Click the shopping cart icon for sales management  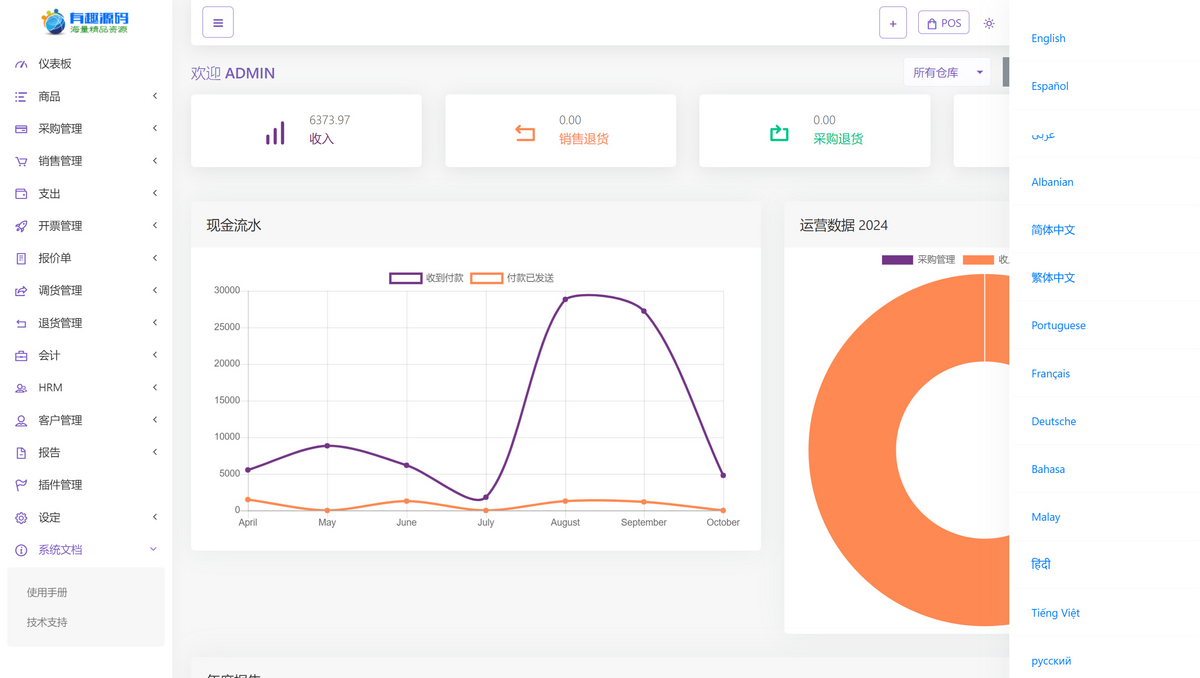pos(21,161)
